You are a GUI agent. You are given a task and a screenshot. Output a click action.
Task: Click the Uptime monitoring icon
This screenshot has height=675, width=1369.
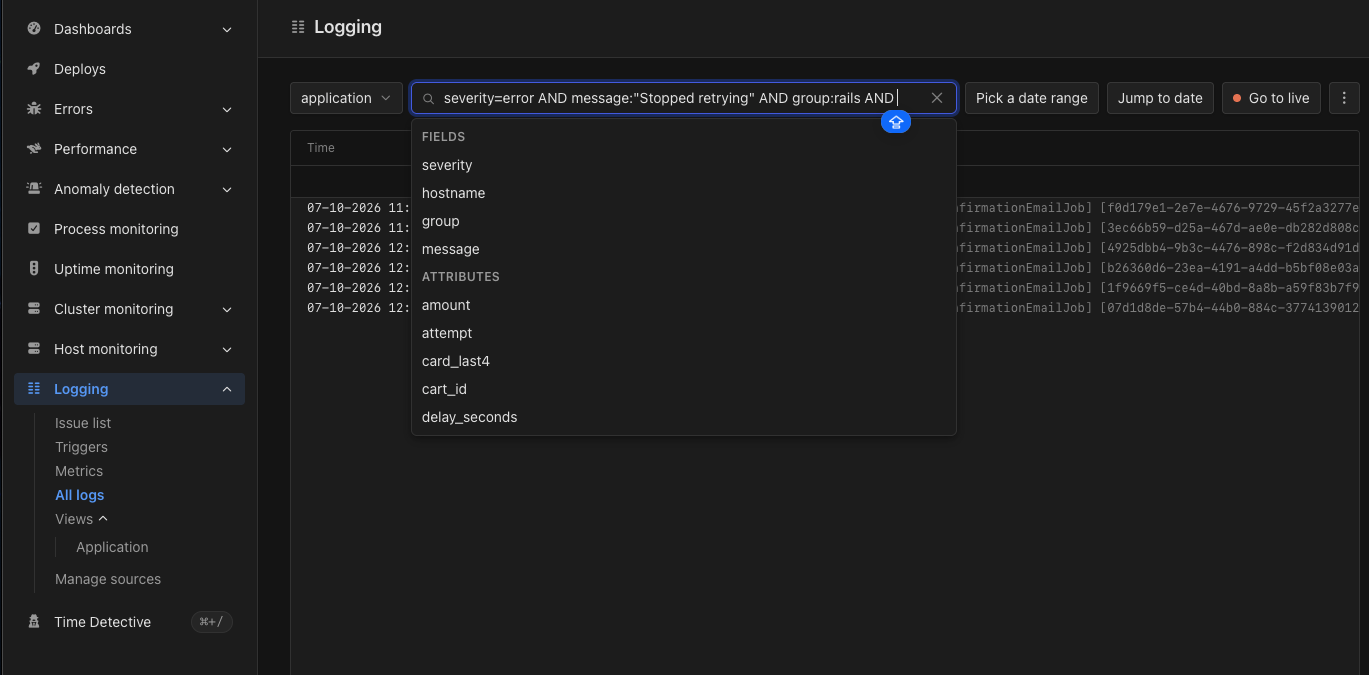tap(34, 269)
